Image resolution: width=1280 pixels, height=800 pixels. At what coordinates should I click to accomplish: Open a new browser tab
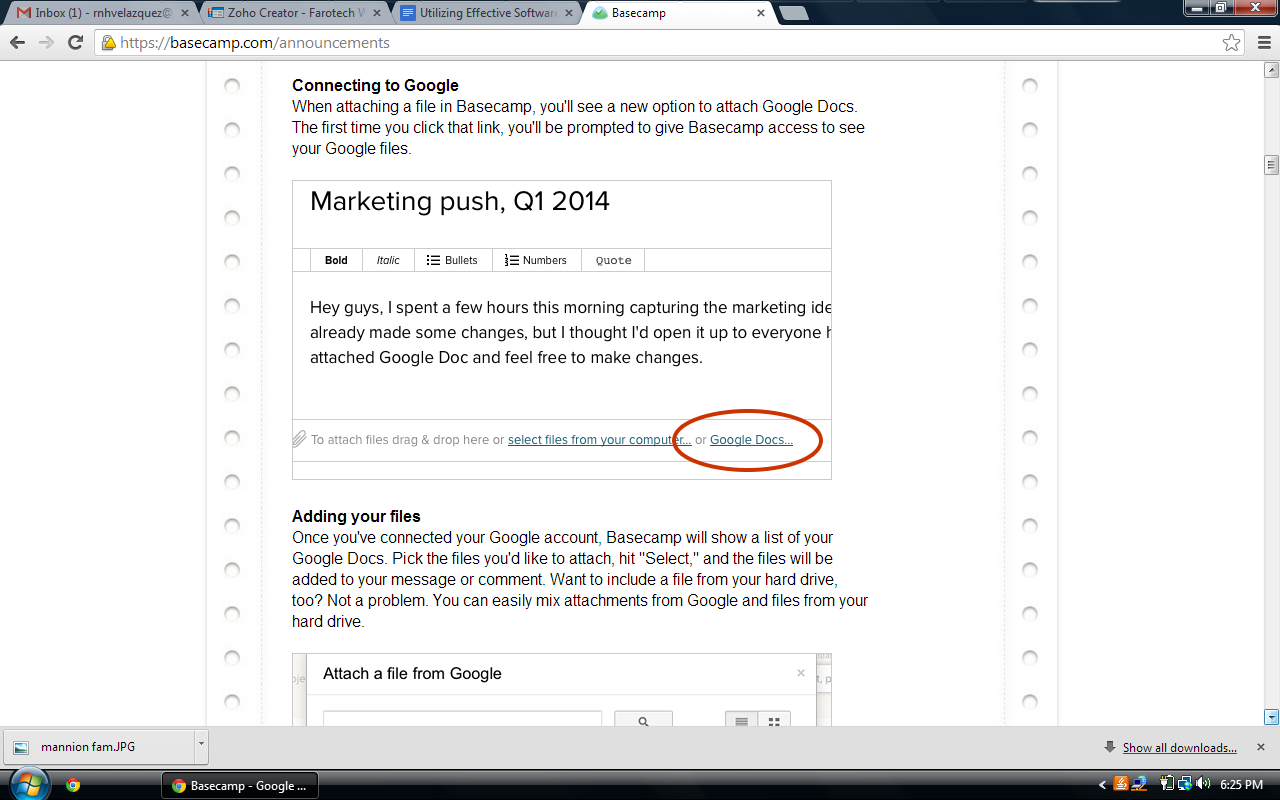(793, 13)
